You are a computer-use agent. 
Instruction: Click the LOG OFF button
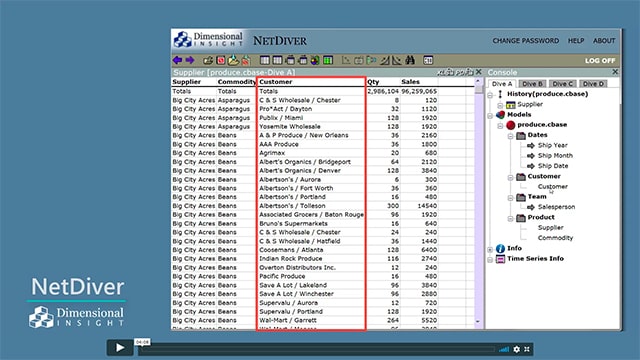[600, 61]
